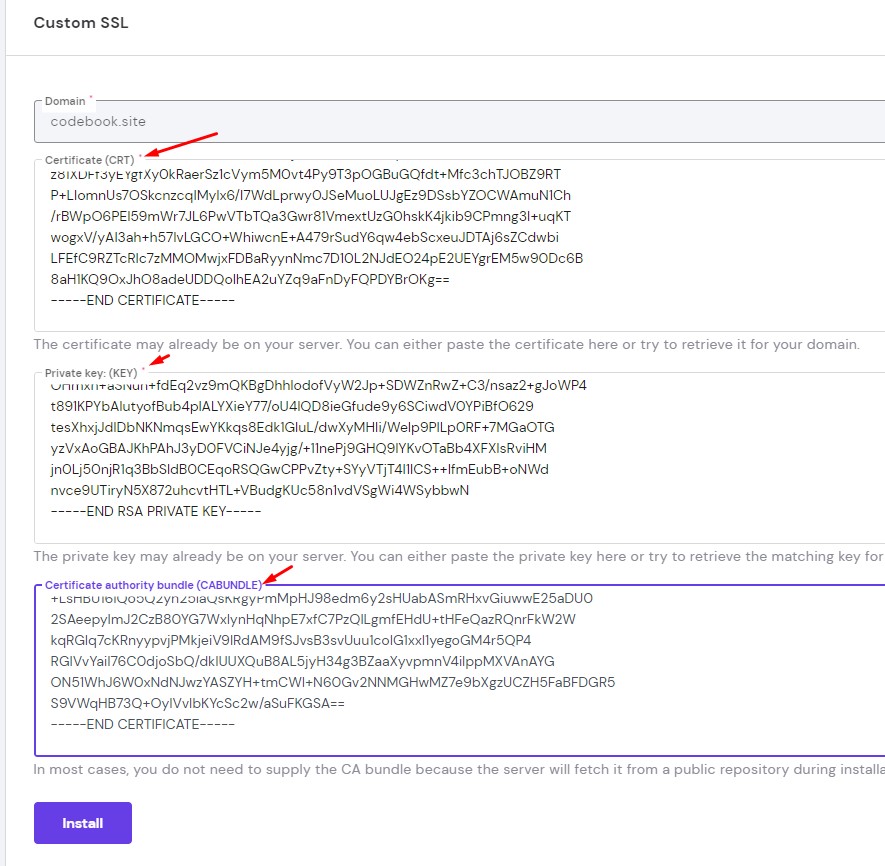
Task: Click the bundle line starting ON51WhJ6W0xNdNJwz
Action: [332, 683]
